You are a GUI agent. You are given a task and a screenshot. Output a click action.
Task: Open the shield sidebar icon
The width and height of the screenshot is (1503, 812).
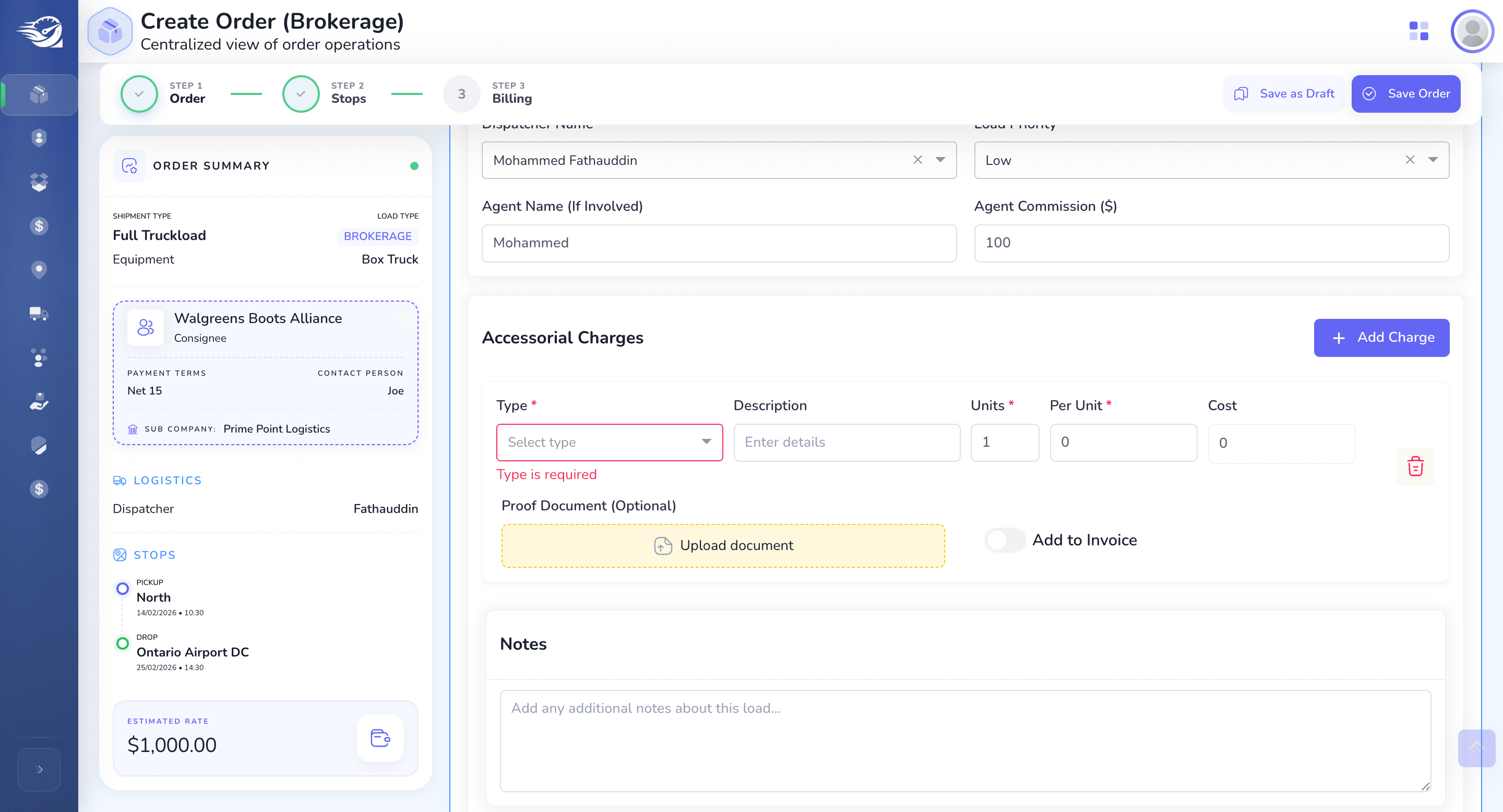coord(39,445)
